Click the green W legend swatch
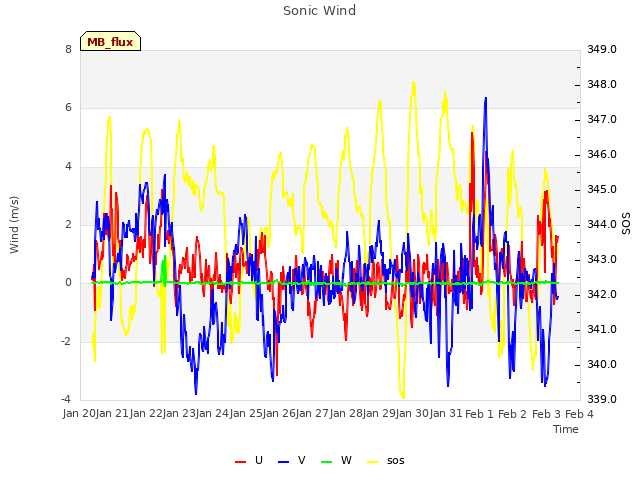The image size is (640, 480). (x=327, y=462)
